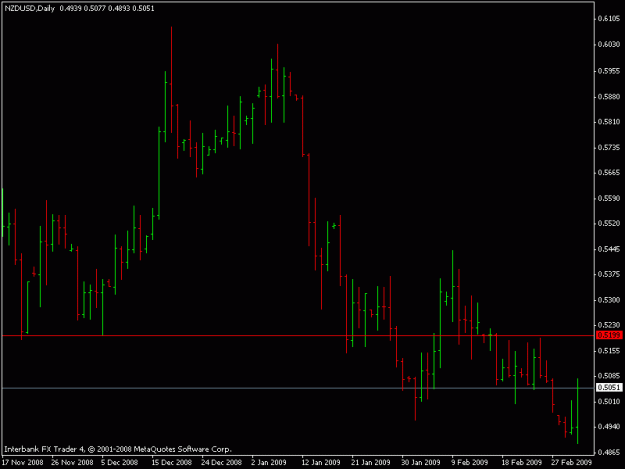Click the red 0.5199 price label

(609, 335)
